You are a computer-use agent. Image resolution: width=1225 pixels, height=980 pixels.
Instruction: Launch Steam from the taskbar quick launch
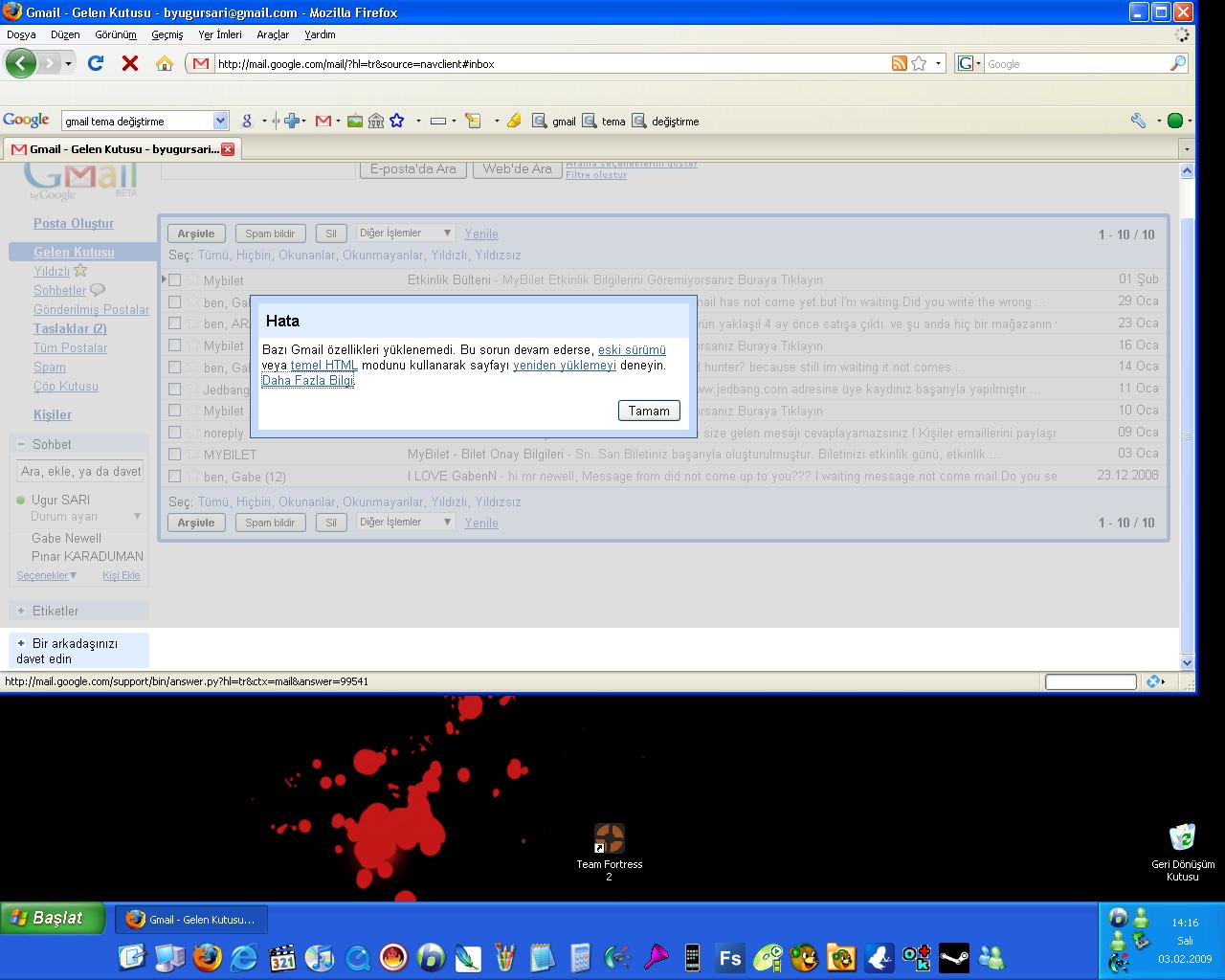[953, 957]
